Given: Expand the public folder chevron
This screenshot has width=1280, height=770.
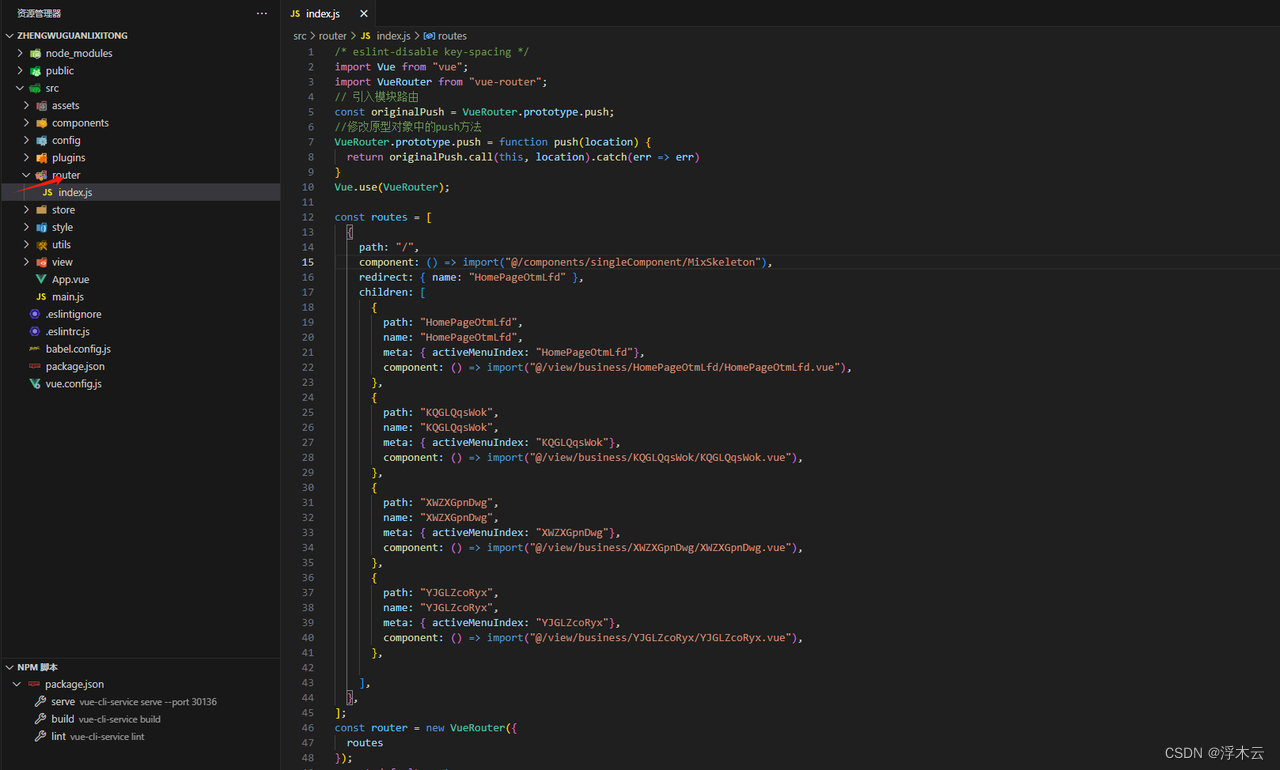Looking at the screenshot, I should [20, 71].
